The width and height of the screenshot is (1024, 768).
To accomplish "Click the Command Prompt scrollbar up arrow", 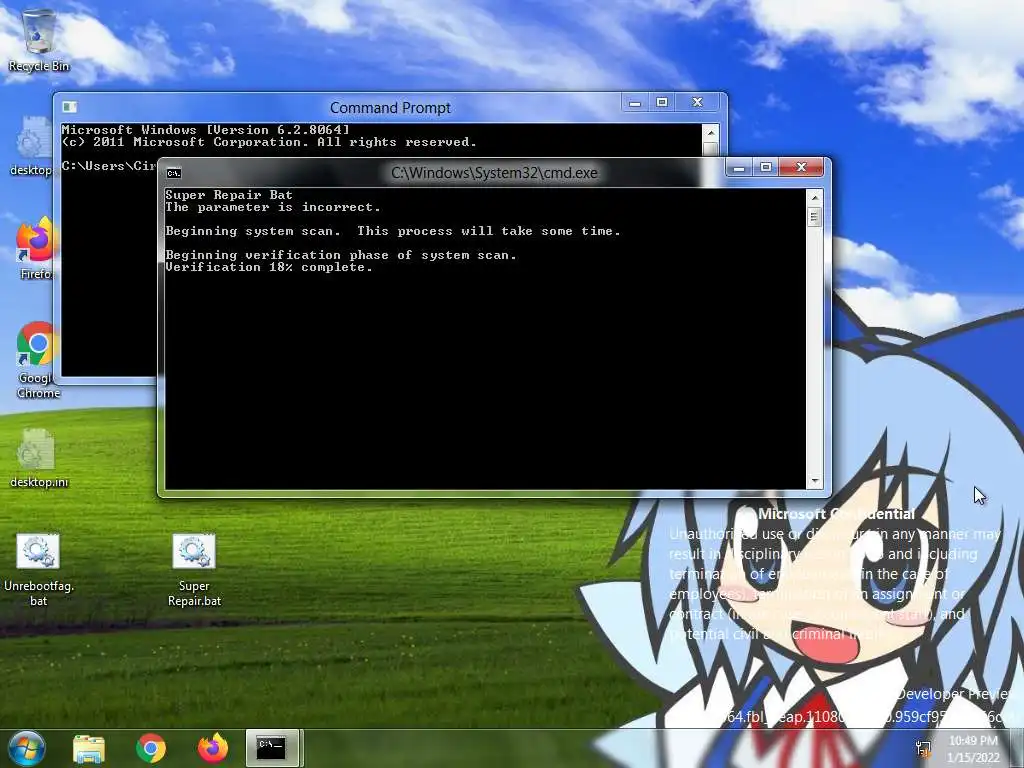I will pos(711,133).
